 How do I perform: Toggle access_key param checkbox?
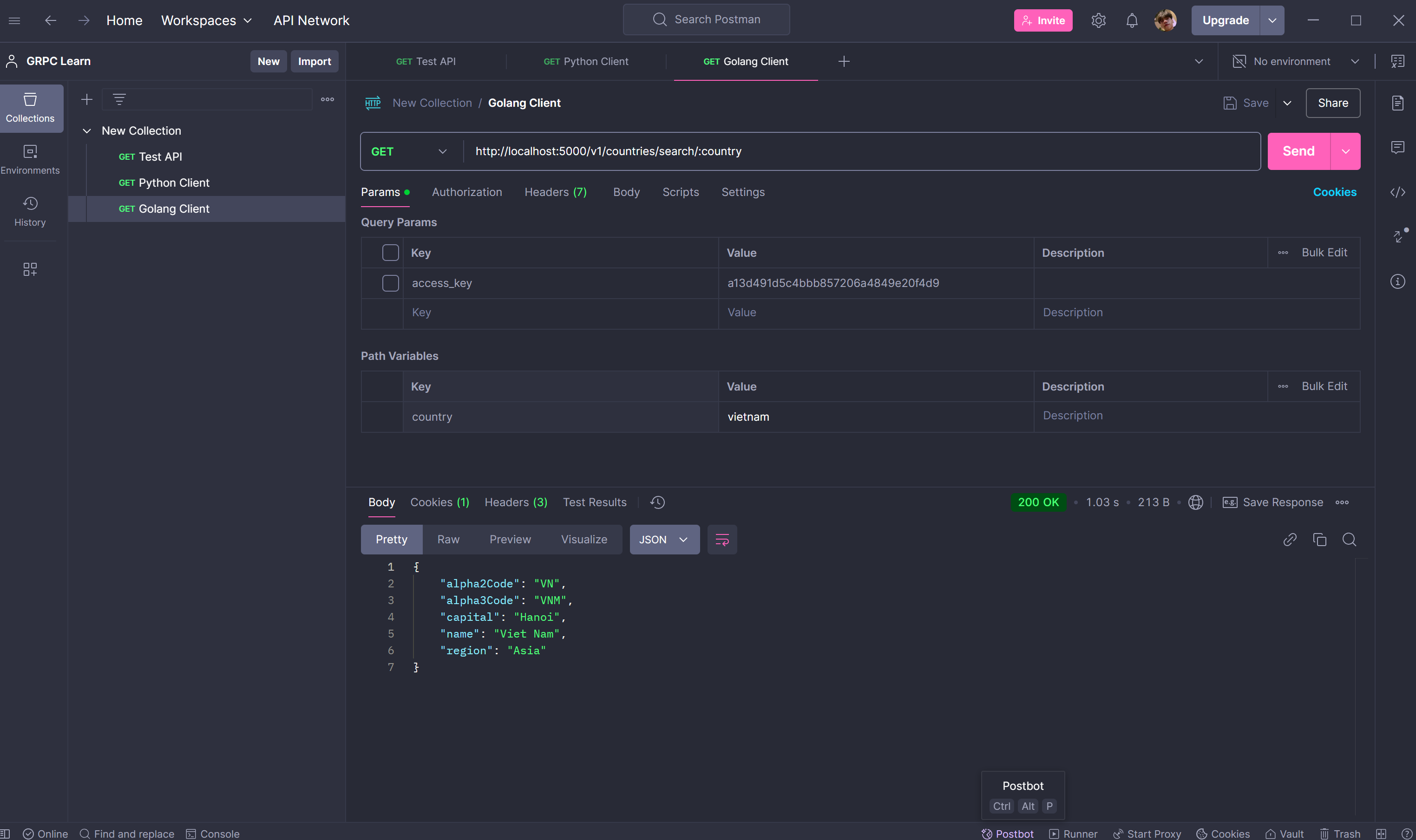click(390, 283)
